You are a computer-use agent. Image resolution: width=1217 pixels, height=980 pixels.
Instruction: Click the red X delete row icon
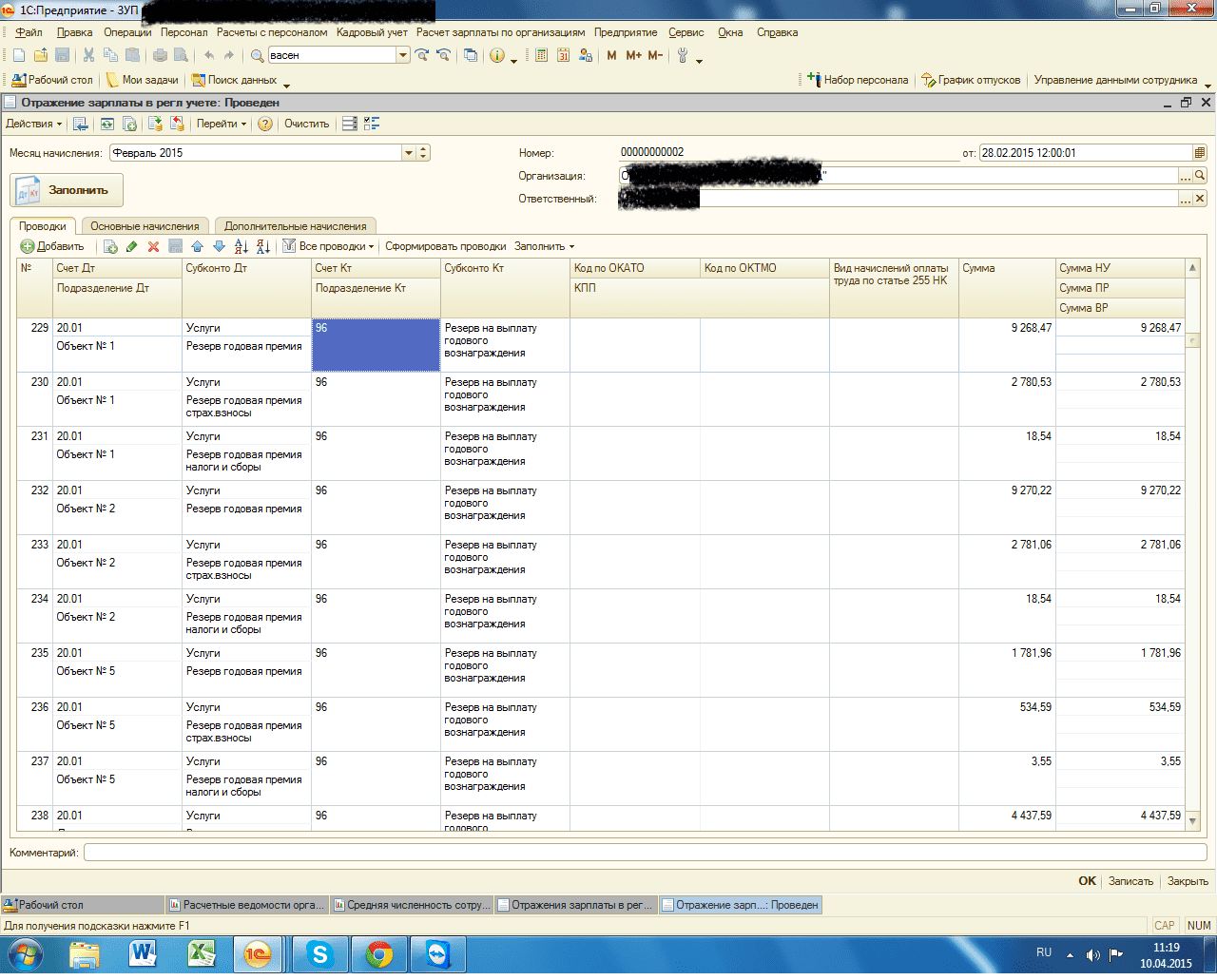[x=153, y=247]
